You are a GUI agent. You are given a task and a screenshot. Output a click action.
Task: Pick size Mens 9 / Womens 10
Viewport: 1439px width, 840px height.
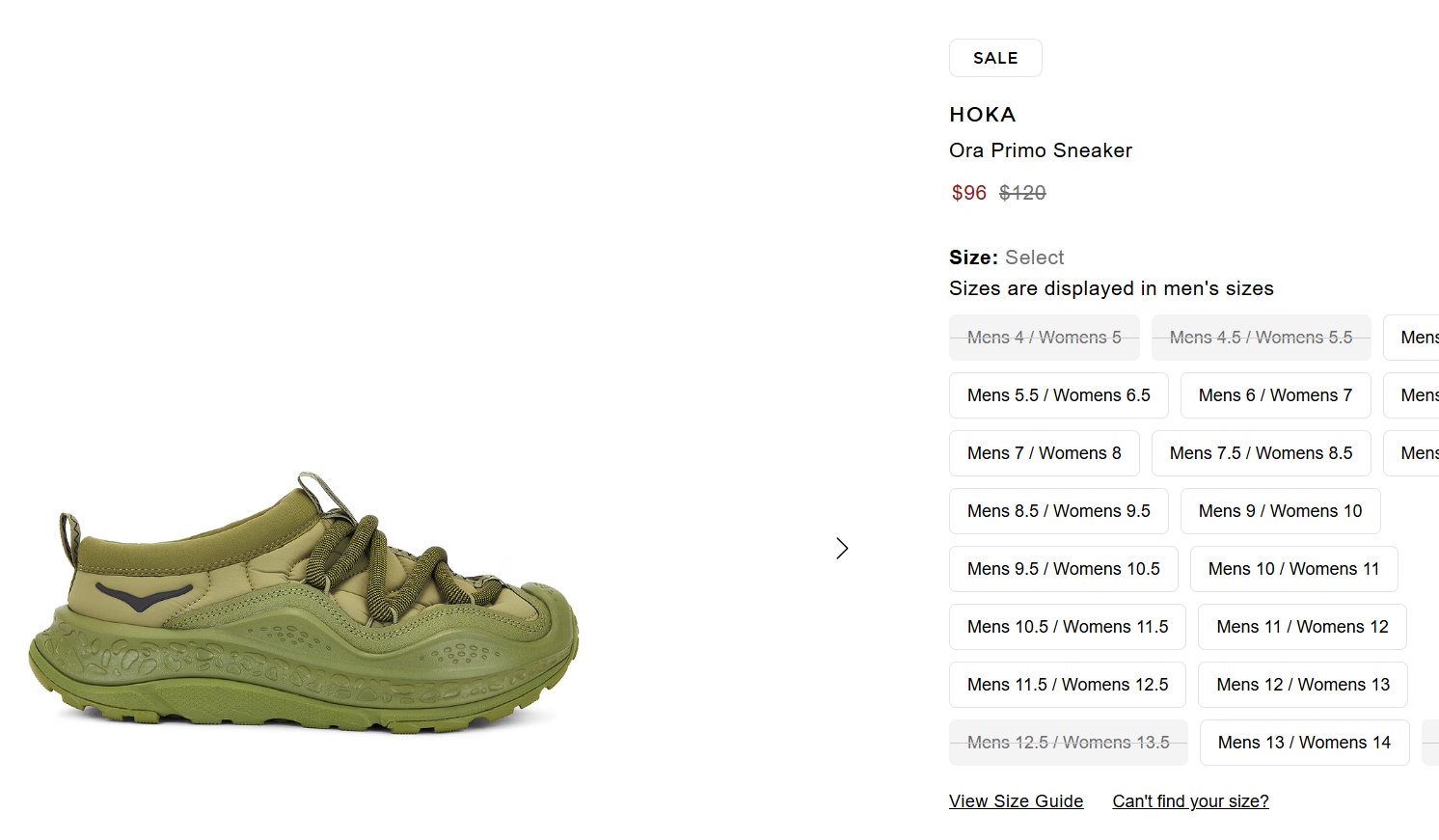coord(1280,511)
